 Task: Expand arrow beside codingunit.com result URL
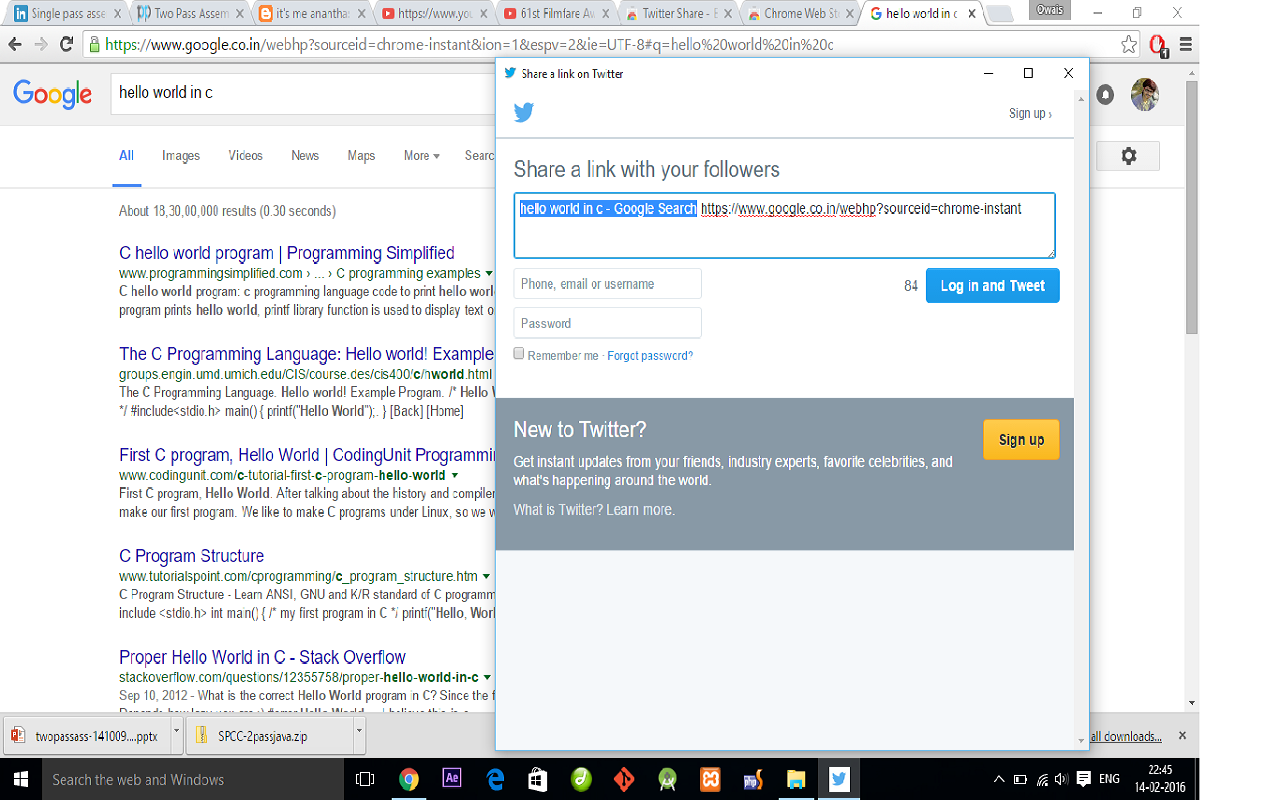(x=455, y=475)
